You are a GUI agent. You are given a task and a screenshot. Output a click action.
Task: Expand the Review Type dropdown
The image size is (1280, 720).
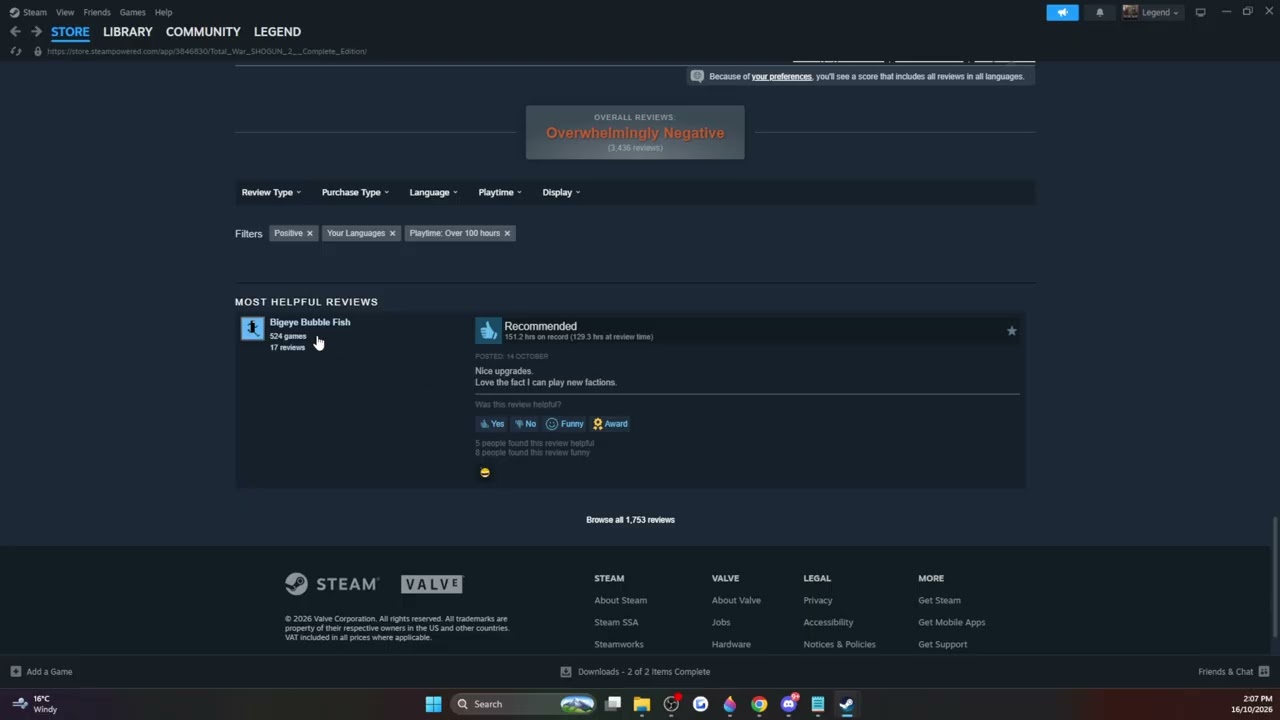click(270, 192)
